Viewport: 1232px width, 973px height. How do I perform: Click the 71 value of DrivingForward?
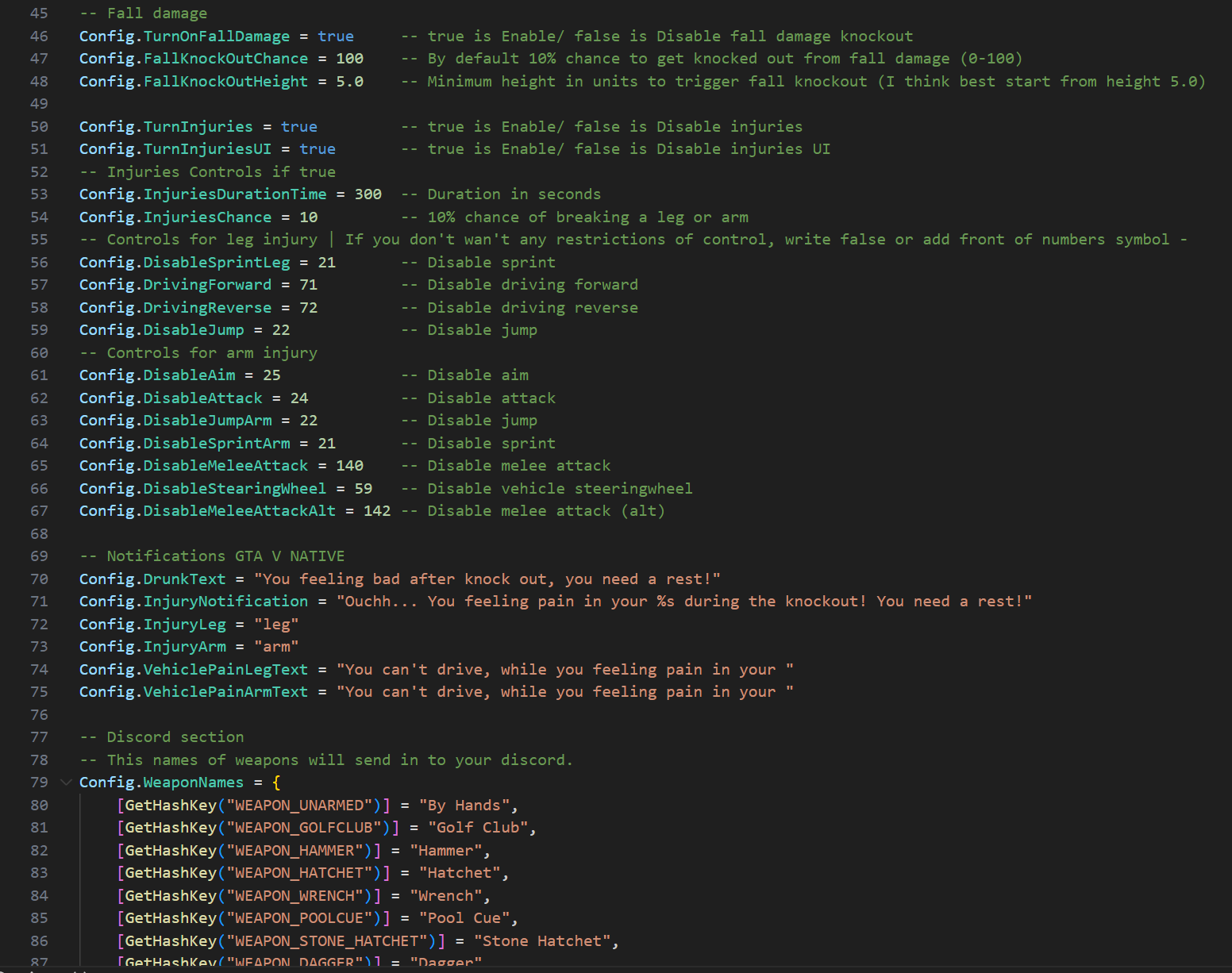click(308, 285)
